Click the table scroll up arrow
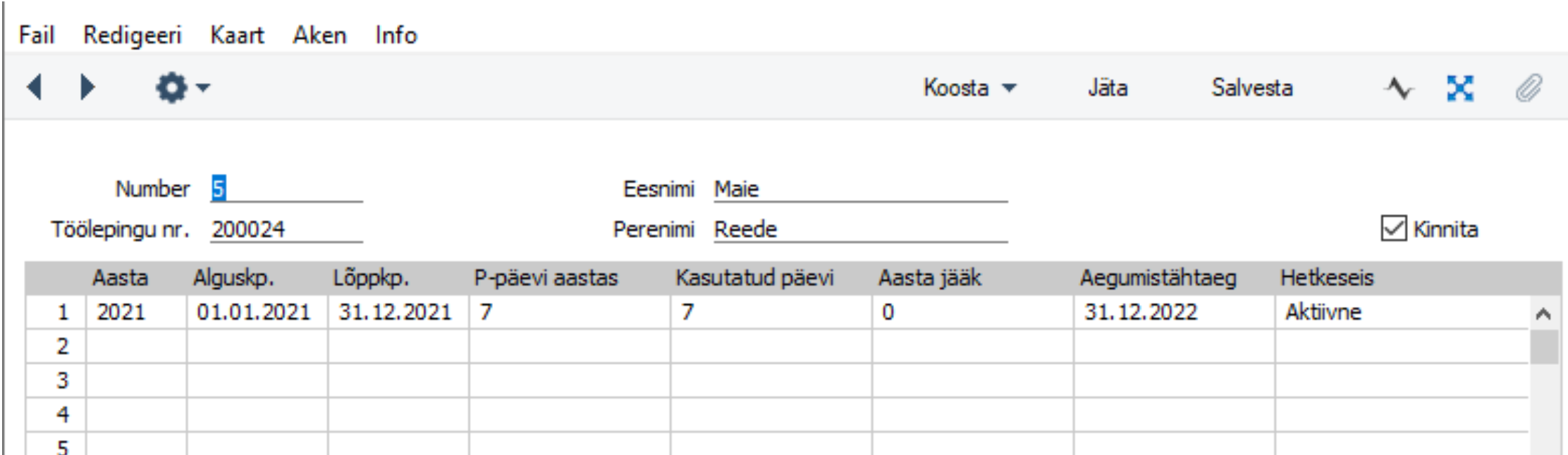 [1543, 313]
